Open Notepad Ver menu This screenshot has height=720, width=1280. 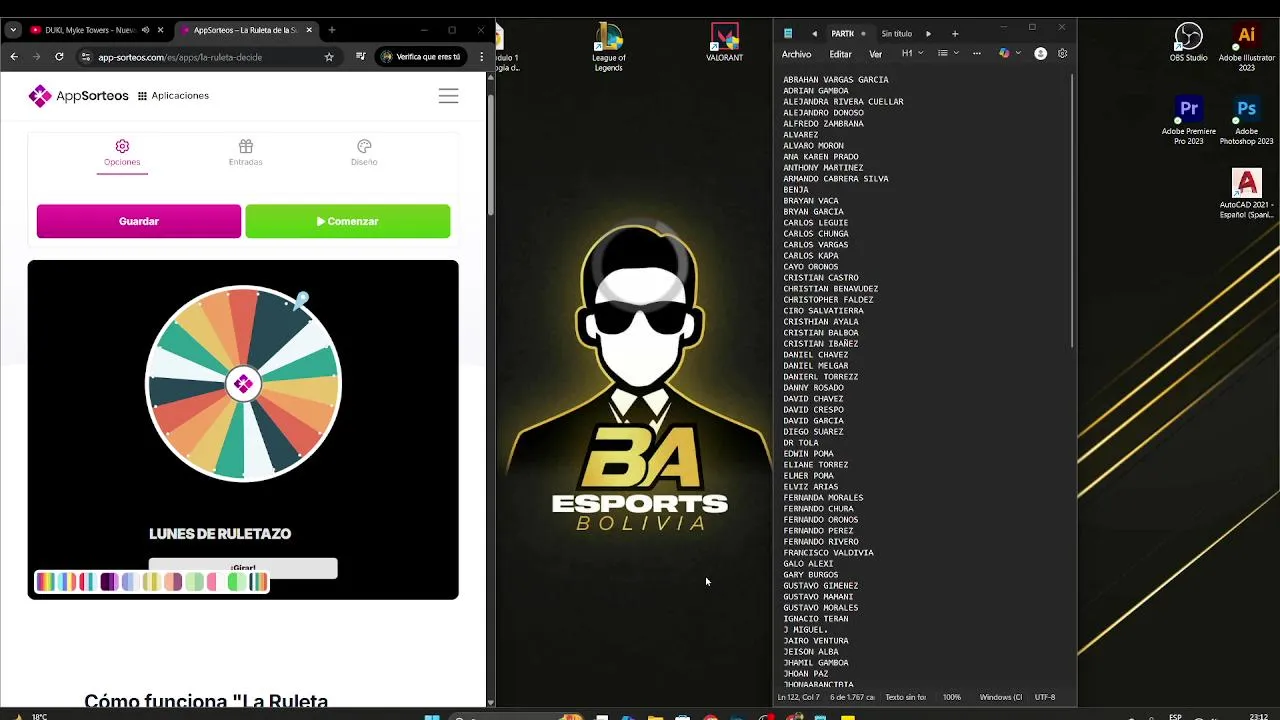[875, 54]
